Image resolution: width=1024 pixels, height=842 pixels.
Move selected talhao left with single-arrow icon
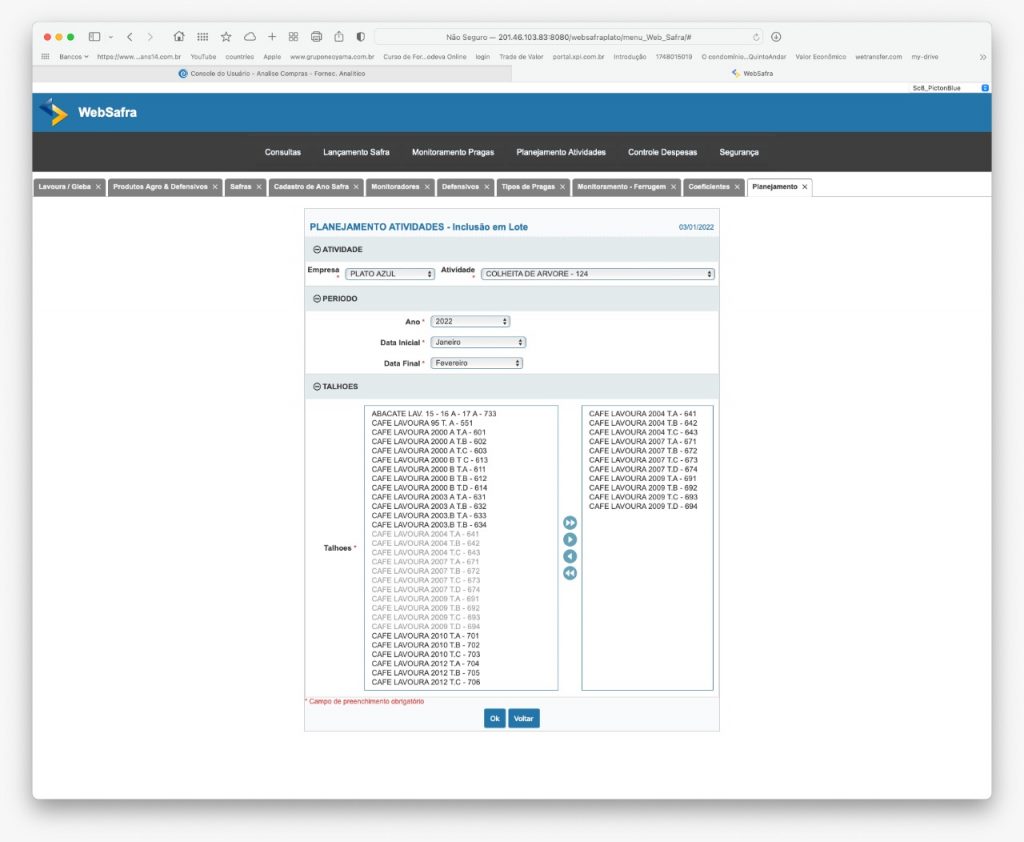569,557
